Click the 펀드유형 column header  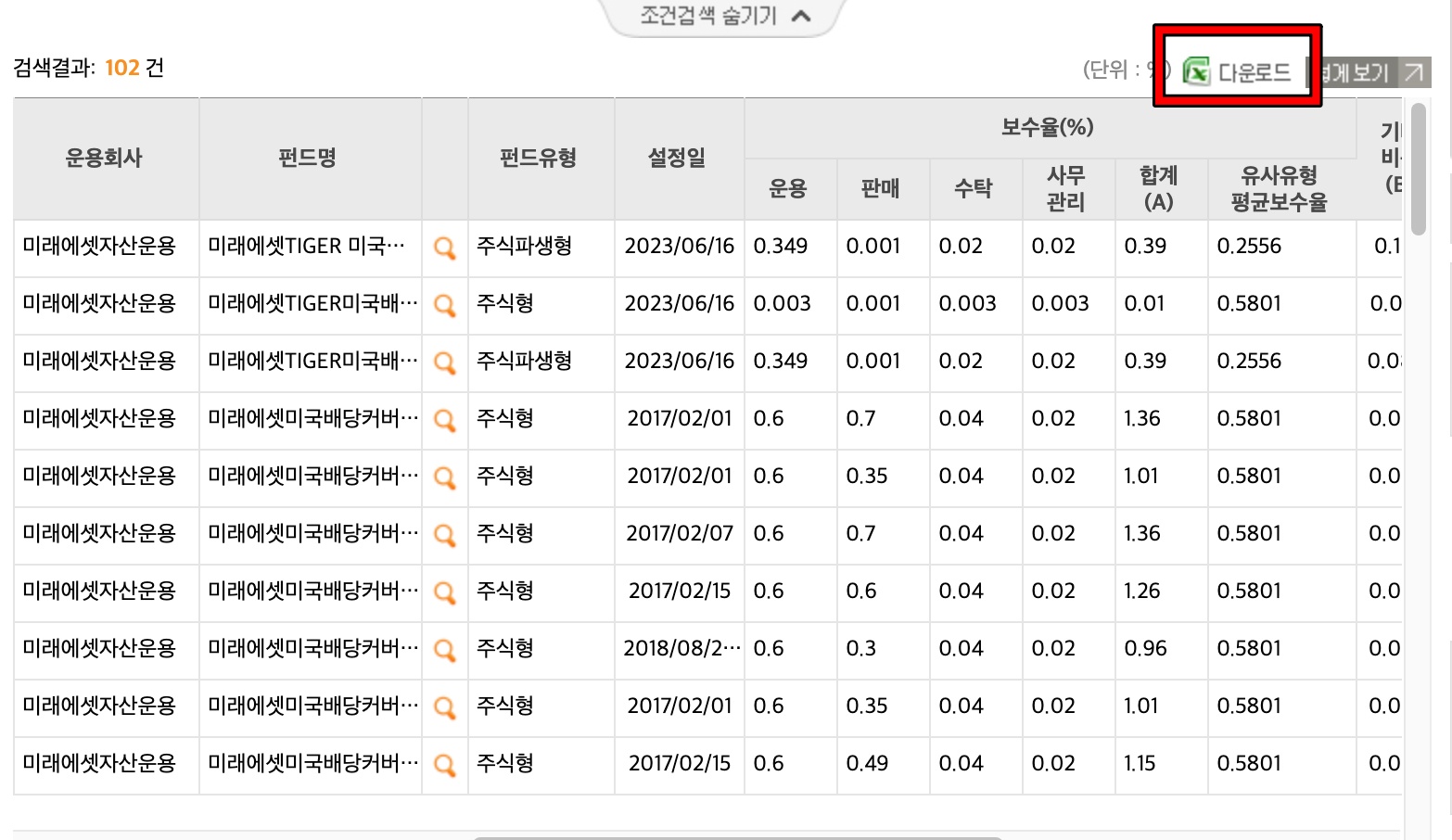(x=541, y=159)
